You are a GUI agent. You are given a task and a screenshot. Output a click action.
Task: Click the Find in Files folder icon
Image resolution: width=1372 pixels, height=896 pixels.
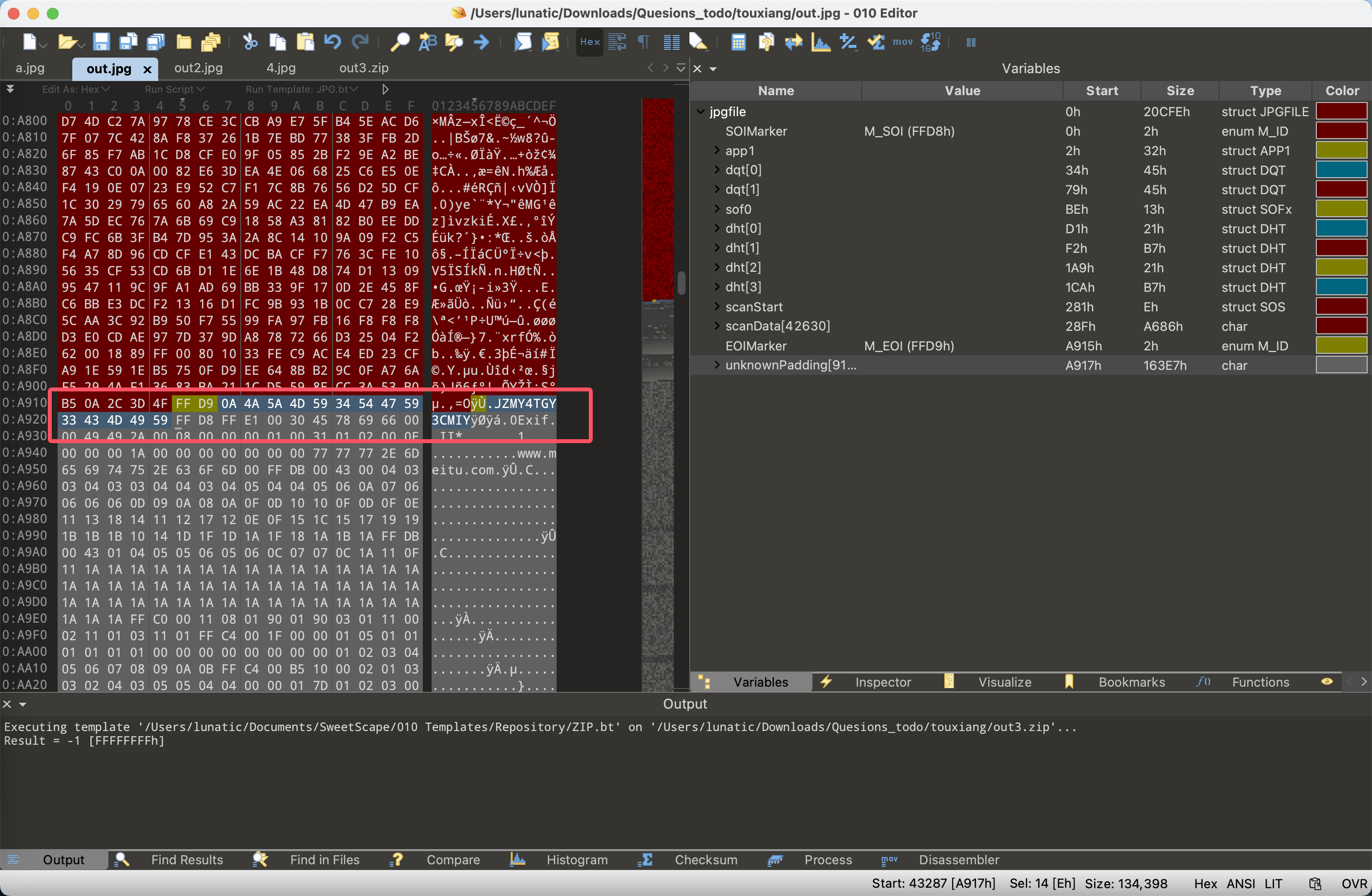454,42
